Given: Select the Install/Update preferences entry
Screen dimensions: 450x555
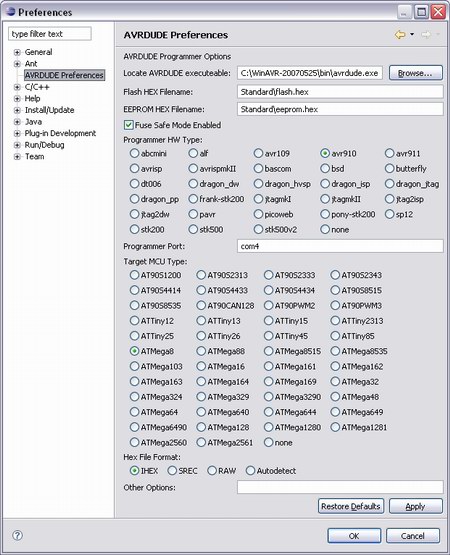Looking at the screenshot, I should point(49,110).
